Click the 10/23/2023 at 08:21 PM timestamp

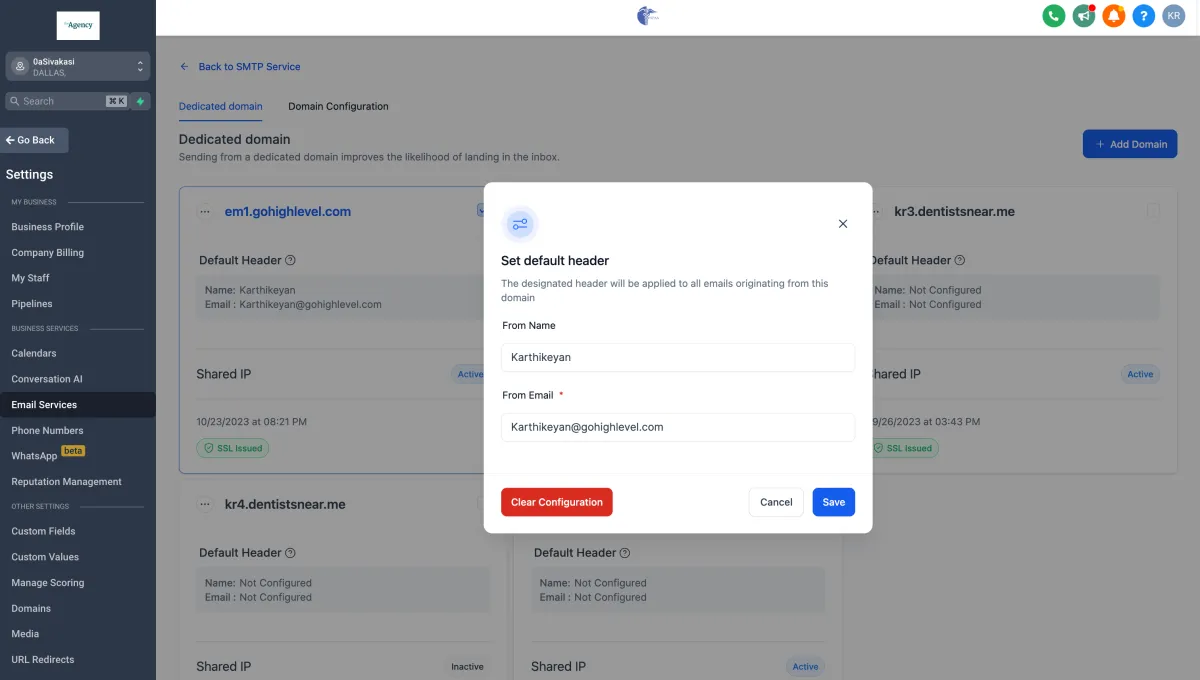click(252, 422)
